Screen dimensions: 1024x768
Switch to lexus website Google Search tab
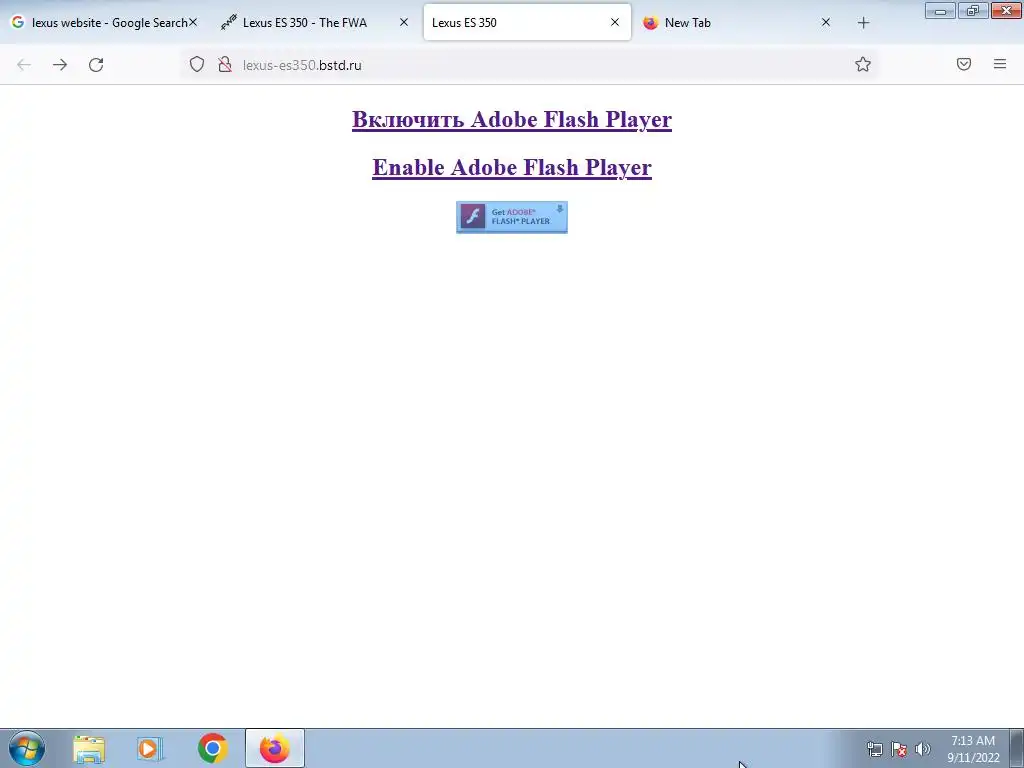tap(104, 22)
